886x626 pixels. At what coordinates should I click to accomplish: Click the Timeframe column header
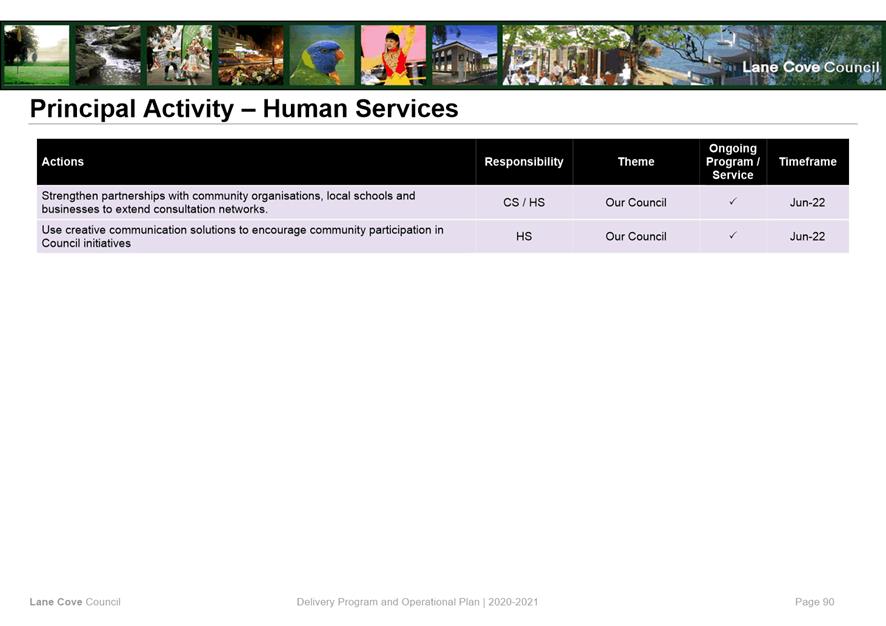pyautogui.click(x=807, y=162)
